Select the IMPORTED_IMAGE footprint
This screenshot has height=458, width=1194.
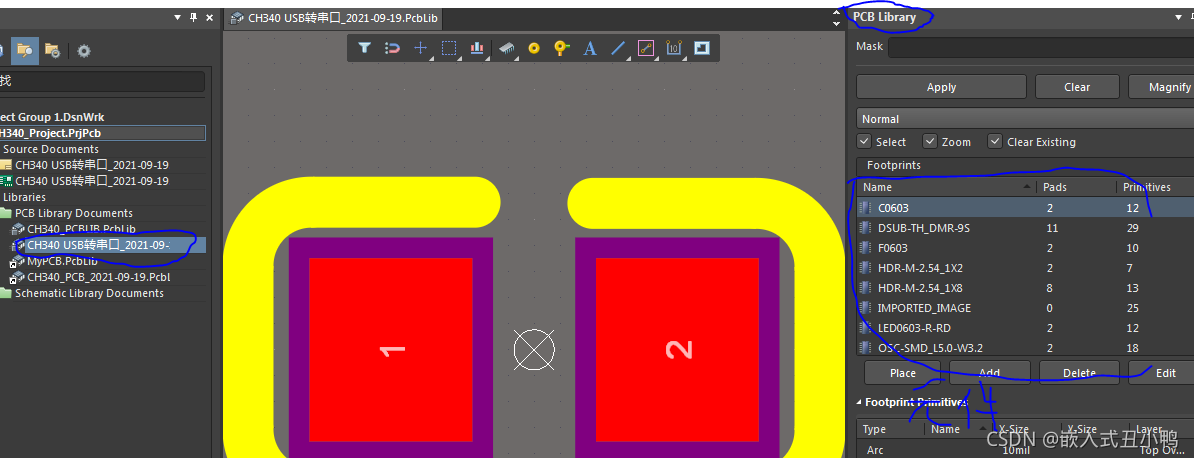1025,308
